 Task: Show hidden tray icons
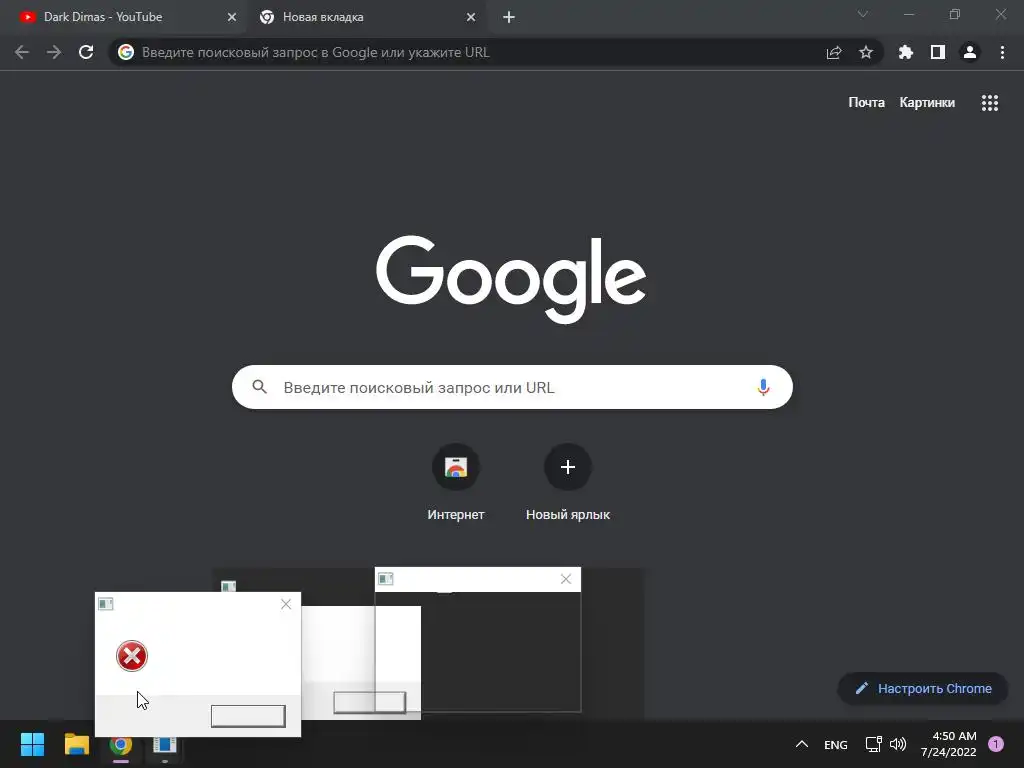click(x=802, y=744)
